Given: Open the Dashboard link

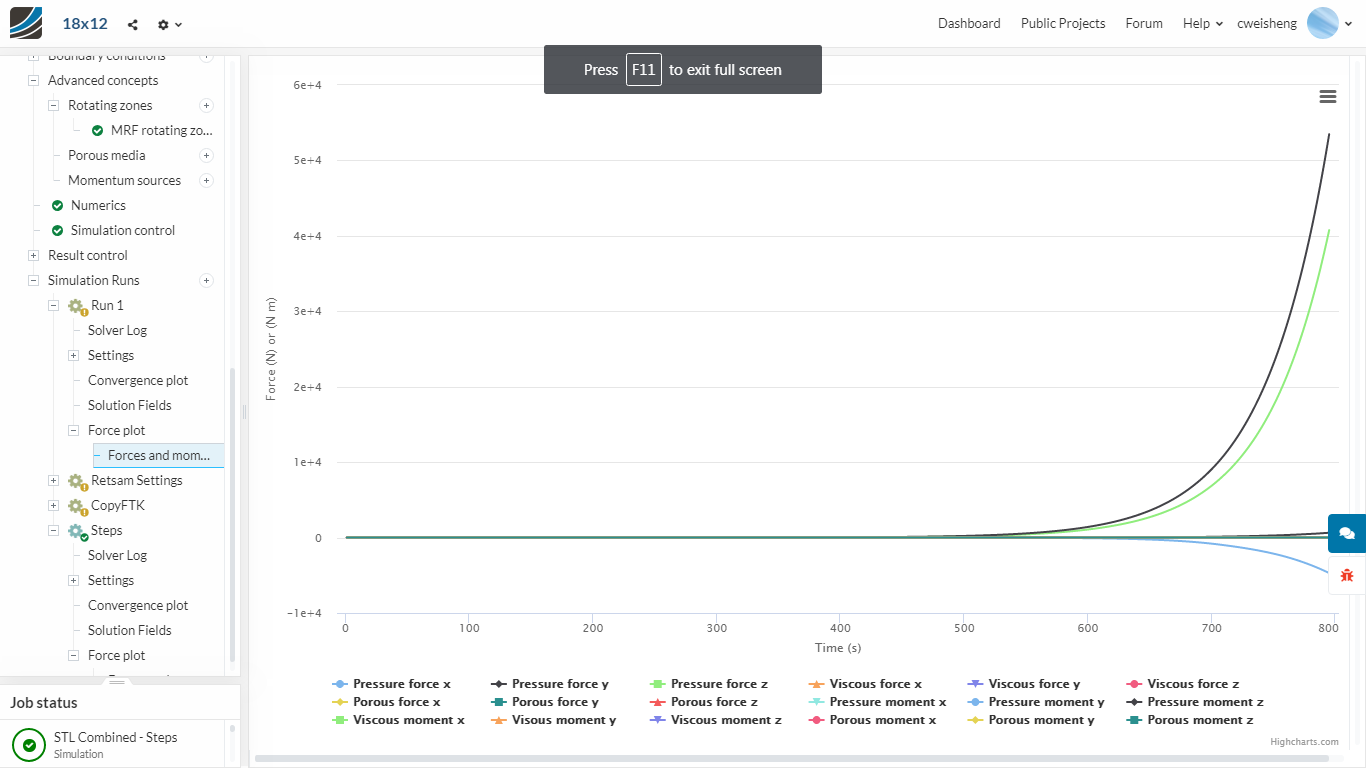Looking at the screenshot, I should click(x=968, y=23).
